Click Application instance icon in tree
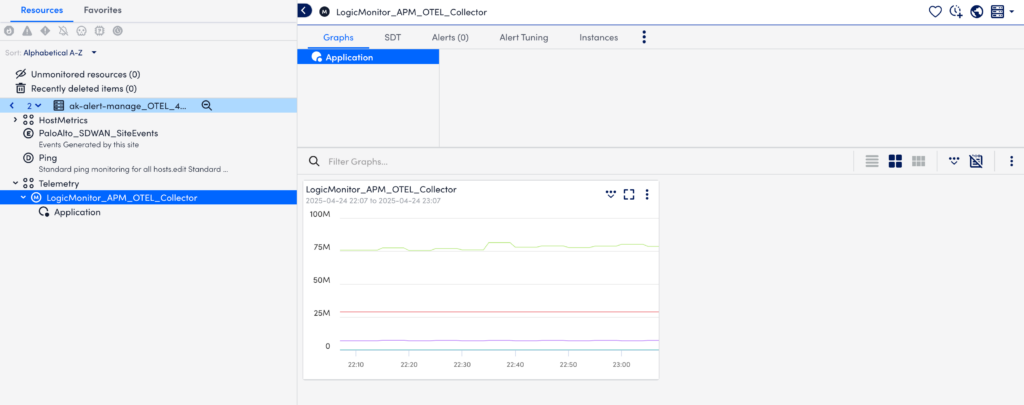Screen dimensions: 1024x405 coord(44,212)
